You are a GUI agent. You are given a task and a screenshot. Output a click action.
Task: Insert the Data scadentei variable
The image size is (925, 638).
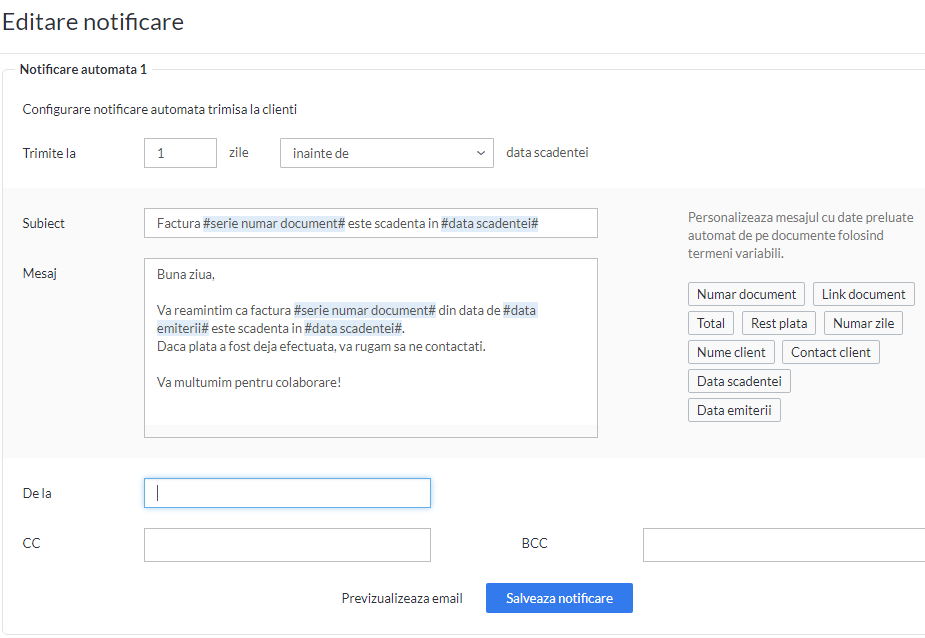point(739,381)
